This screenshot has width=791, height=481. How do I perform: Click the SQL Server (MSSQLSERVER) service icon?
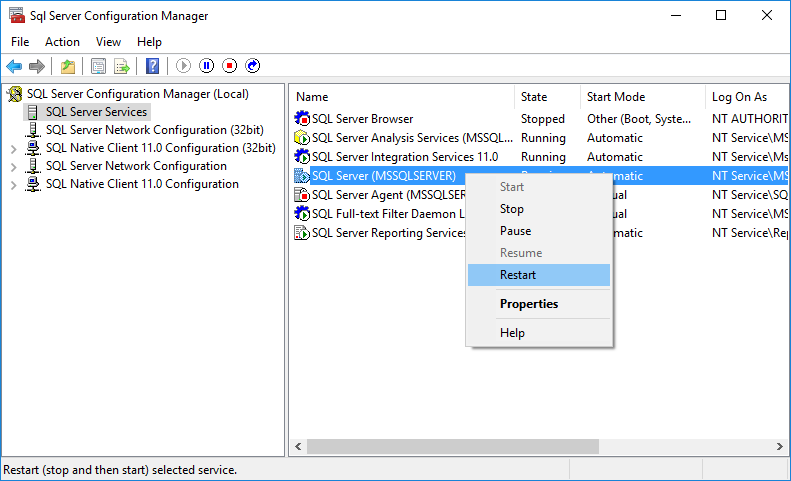tap(302, 176)
